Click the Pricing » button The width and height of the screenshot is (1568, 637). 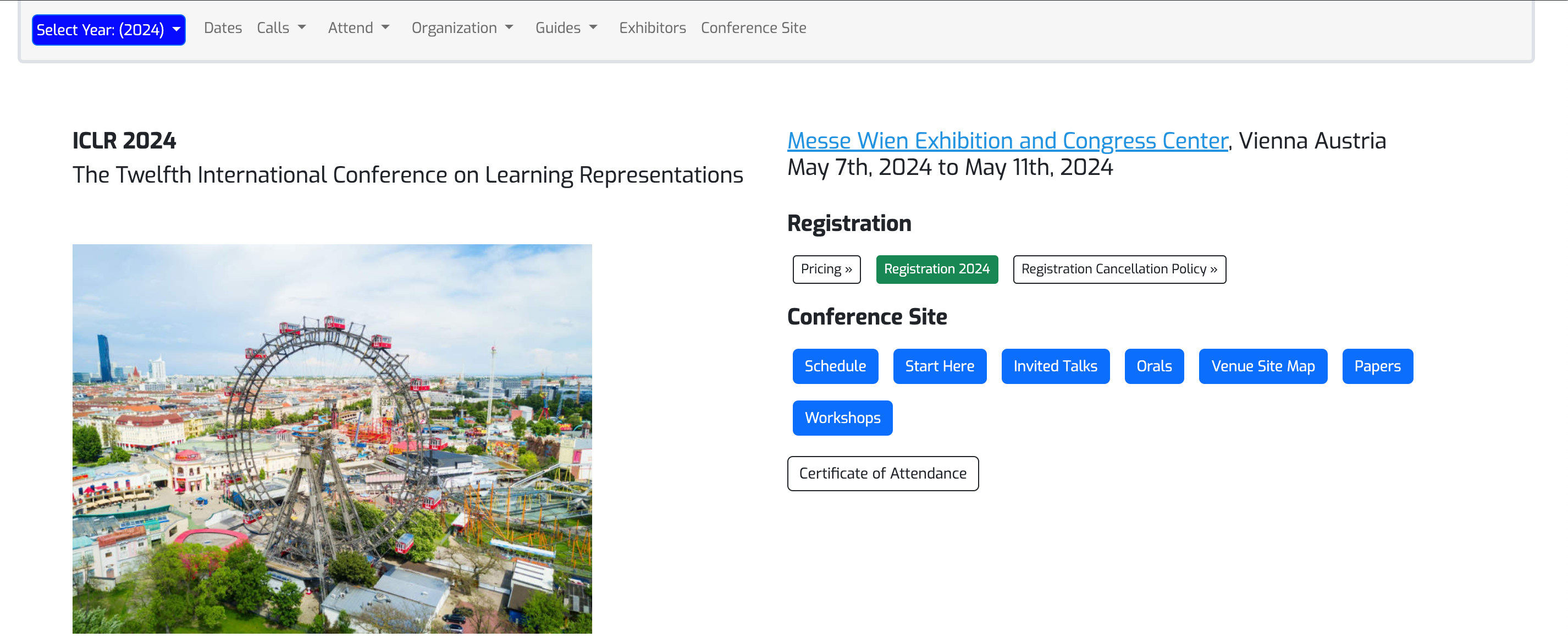826,269
